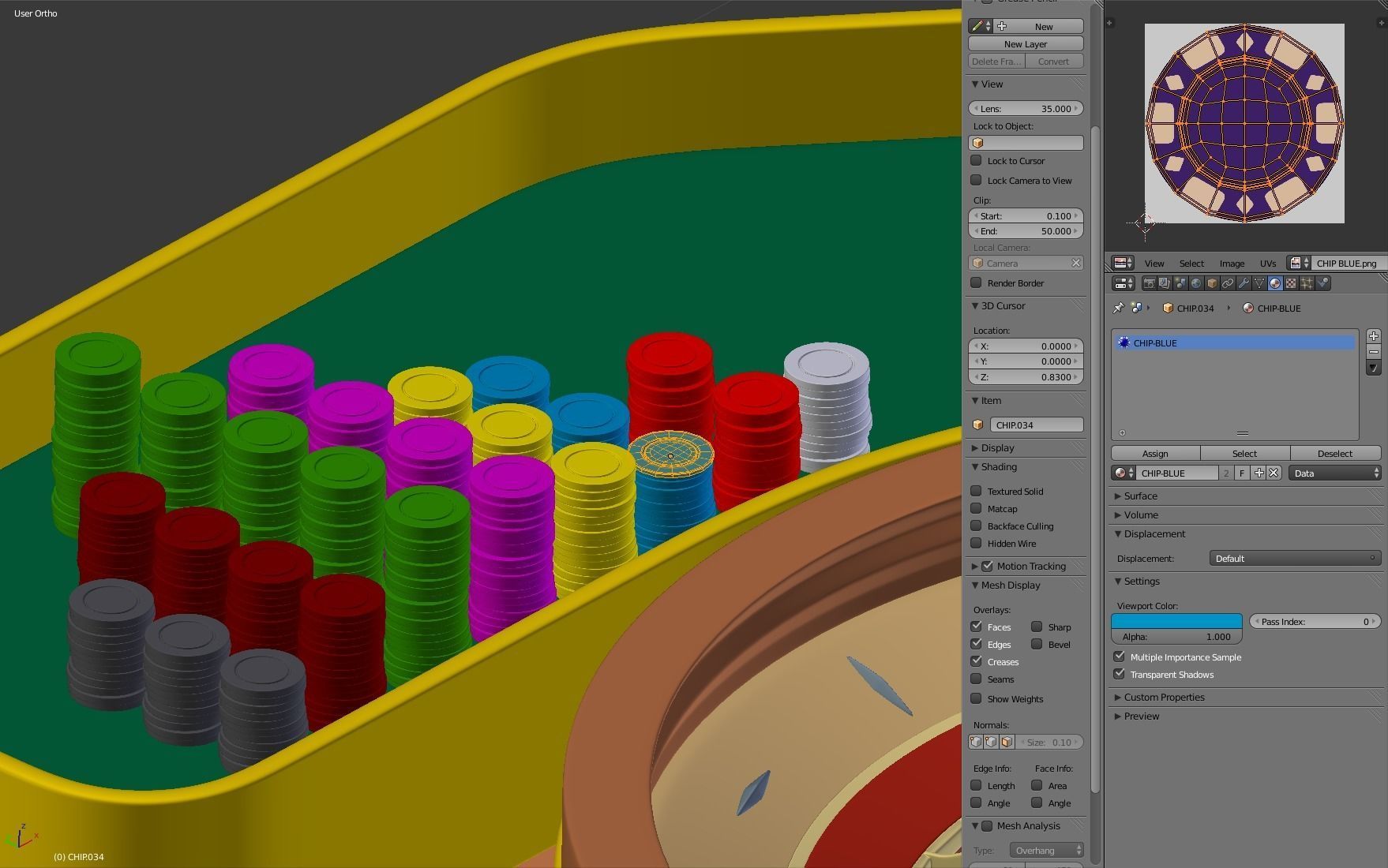Click Select button under the material slot list
The width and height of the screenshot is (1388, 868).
1245,453
